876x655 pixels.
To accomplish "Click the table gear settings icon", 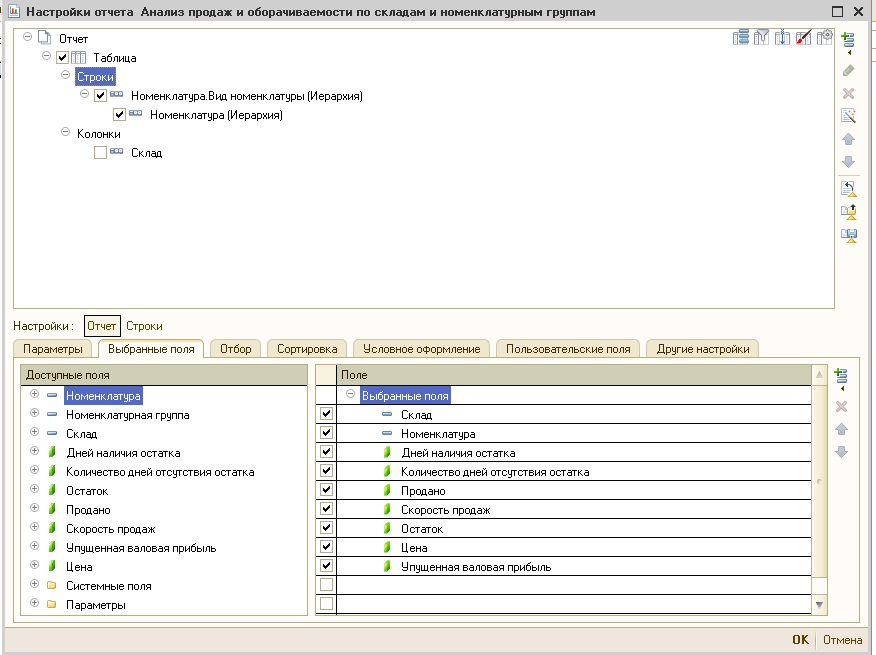I will 824,38.
